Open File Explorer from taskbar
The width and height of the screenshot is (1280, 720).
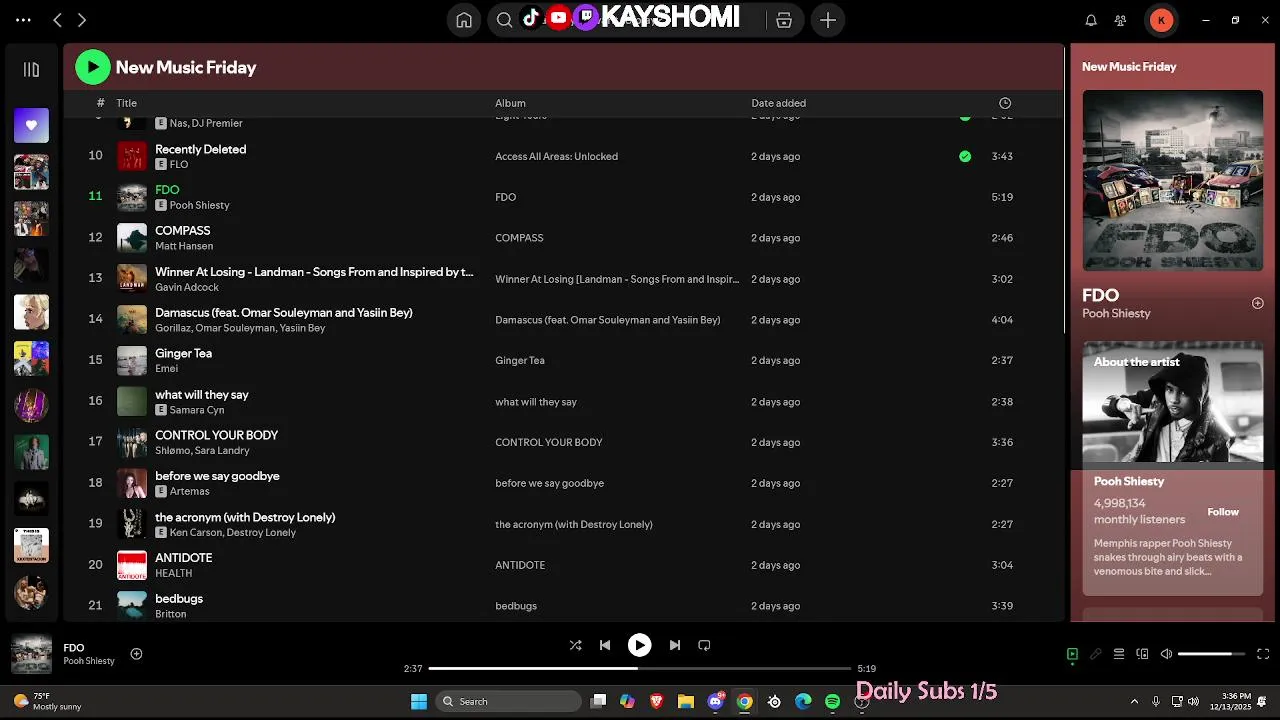click(x=686, y=701)
